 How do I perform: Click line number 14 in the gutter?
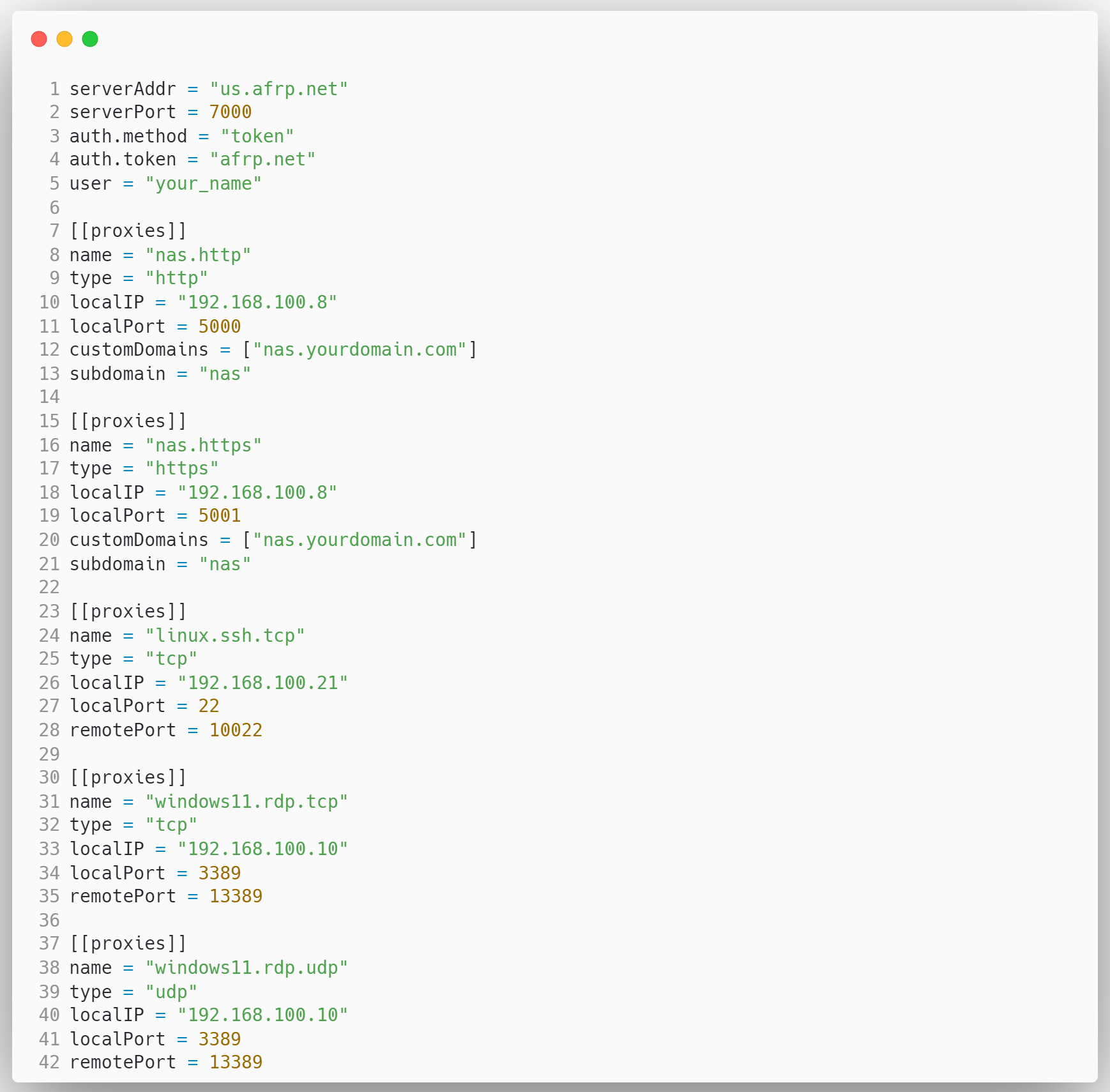pos(49,397)
